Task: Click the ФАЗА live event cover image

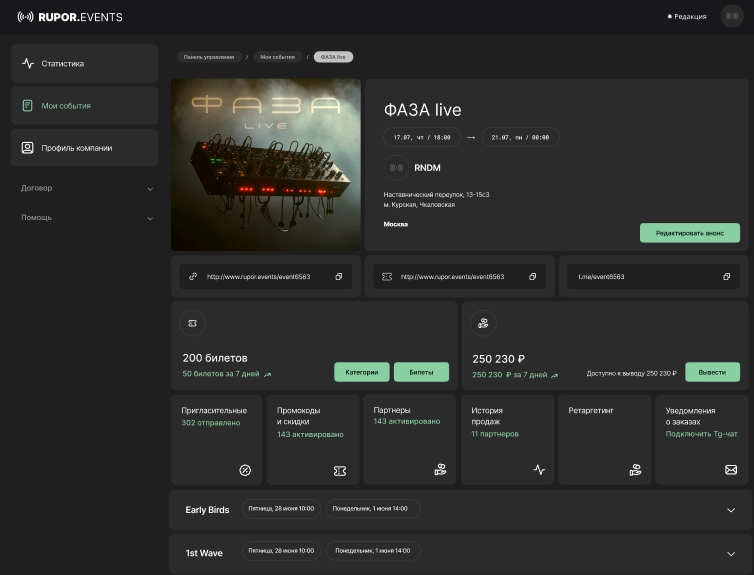Action: pyautogui.click(x=265, y=165)
